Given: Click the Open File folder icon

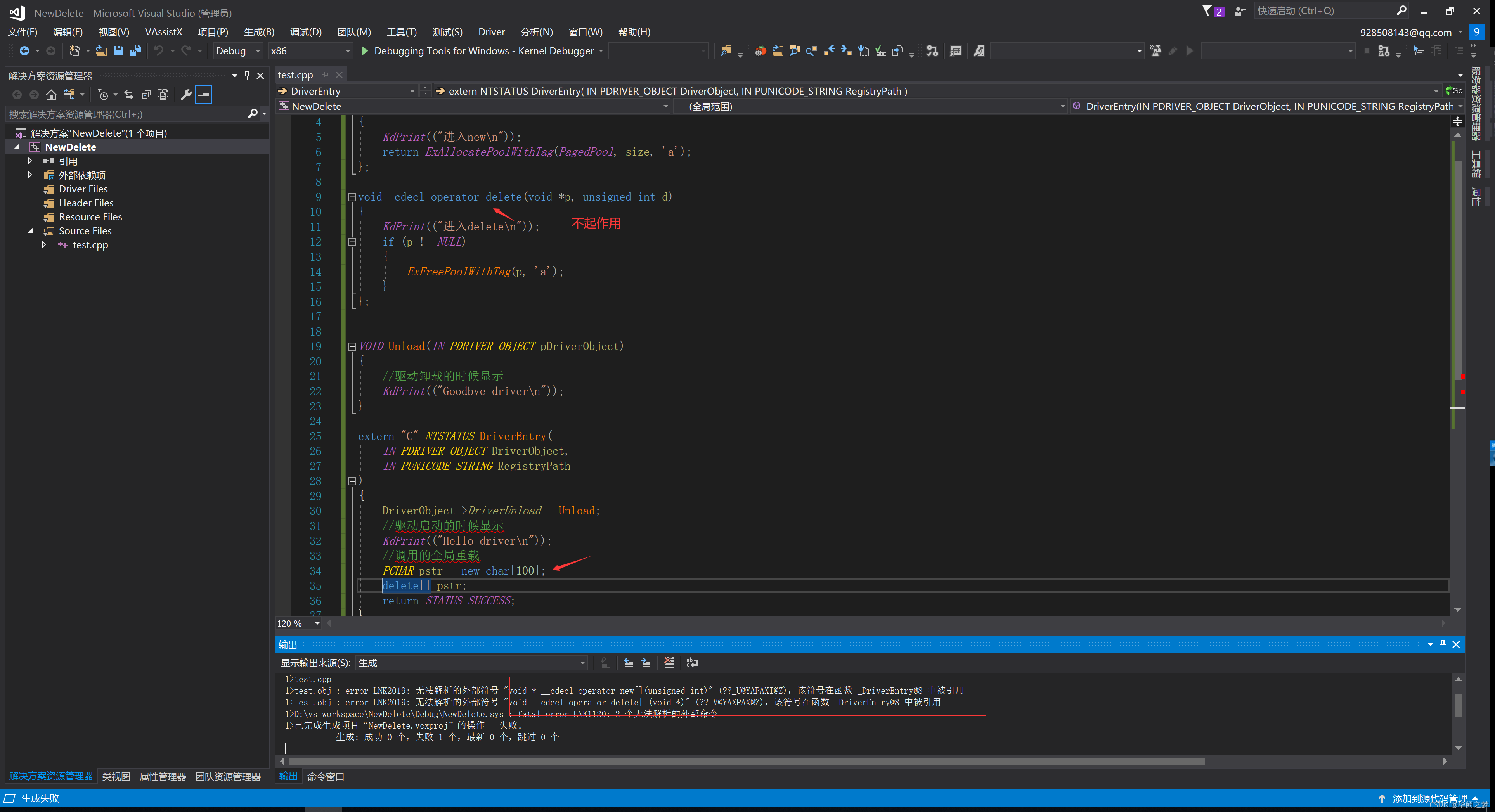Looking at the screenshot, I should pyautogui.click(x=101, y=51).
